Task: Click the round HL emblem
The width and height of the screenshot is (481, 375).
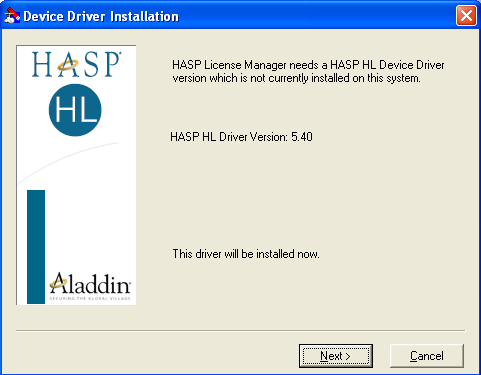Action: (75, 110)
